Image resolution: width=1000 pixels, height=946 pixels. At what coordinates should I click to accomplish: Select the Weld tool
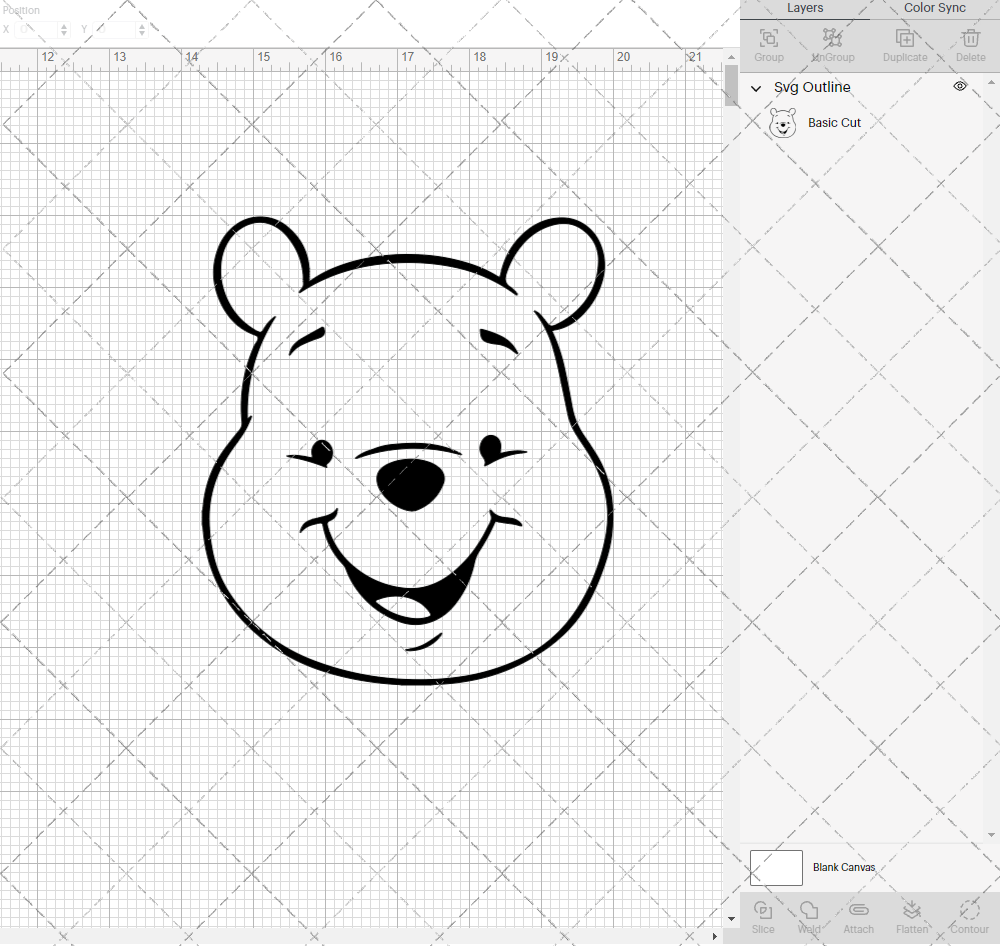809,910
